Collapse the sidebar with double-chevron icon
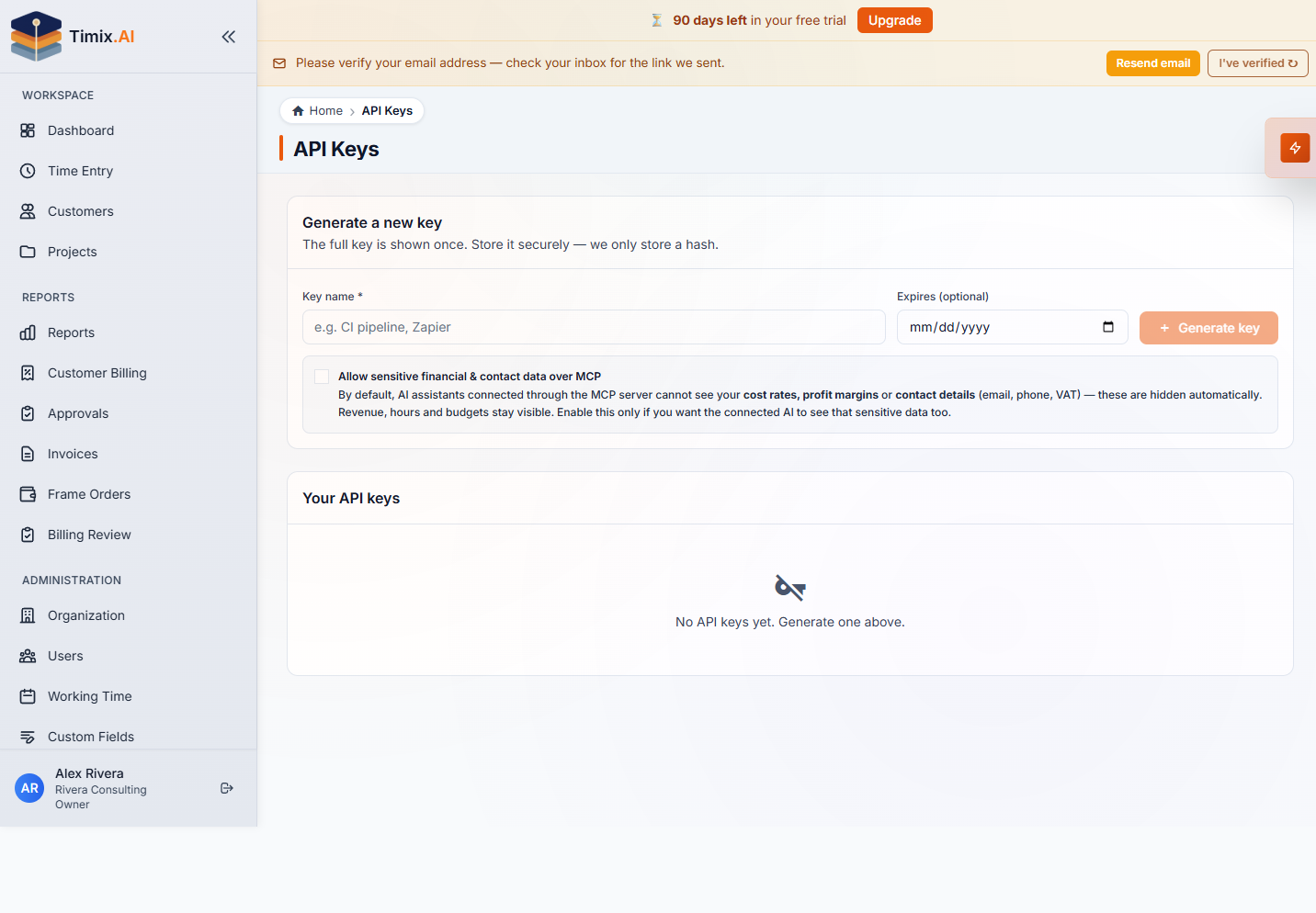 [228, 37]
